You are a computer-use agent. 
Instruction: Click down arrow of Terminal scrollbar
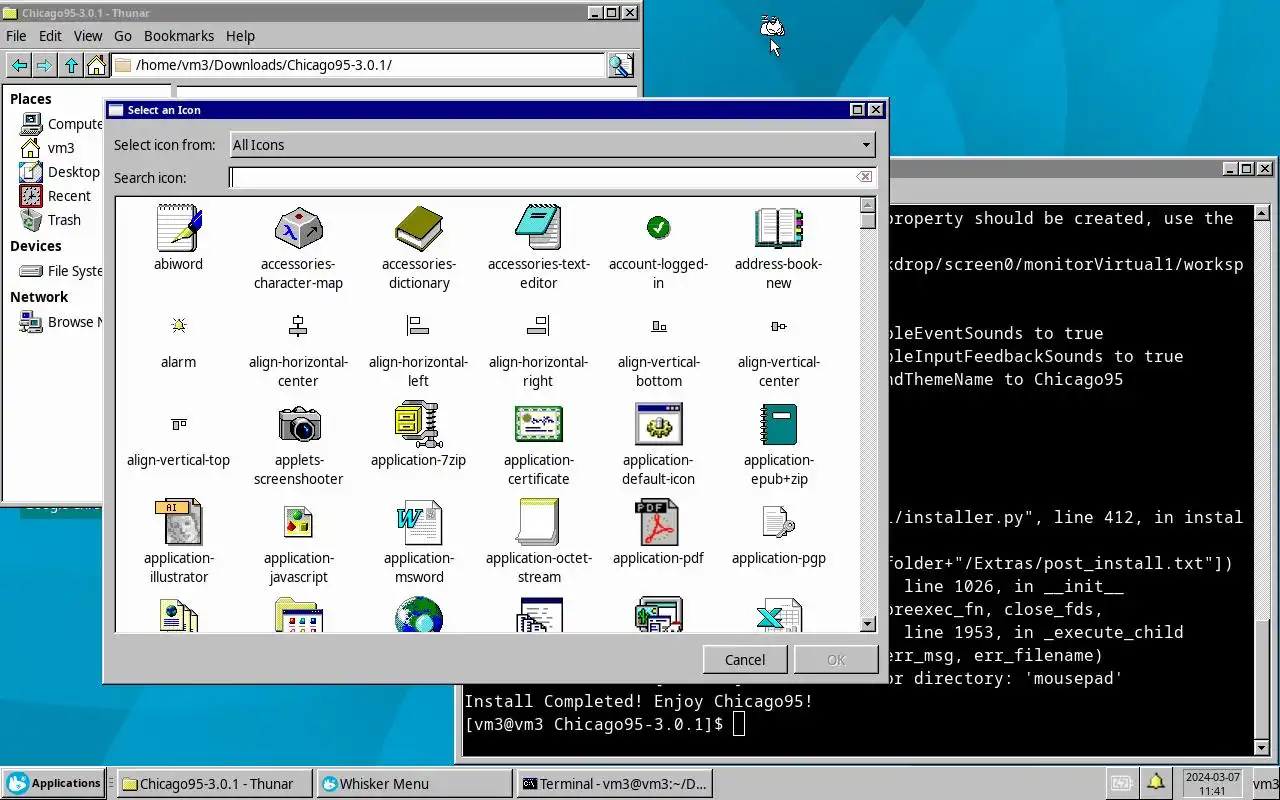(x=1262, y=748)
